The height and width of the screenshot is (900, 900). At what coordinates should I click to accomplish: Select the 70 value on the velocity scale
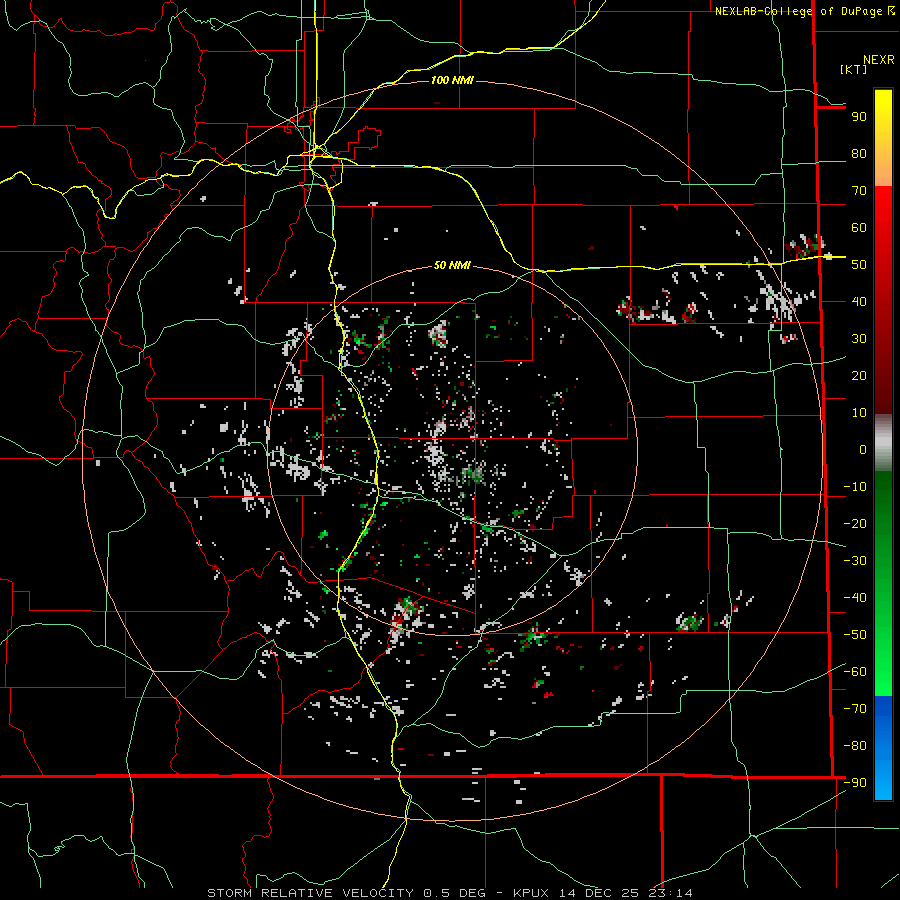click(x=859, y=191)
